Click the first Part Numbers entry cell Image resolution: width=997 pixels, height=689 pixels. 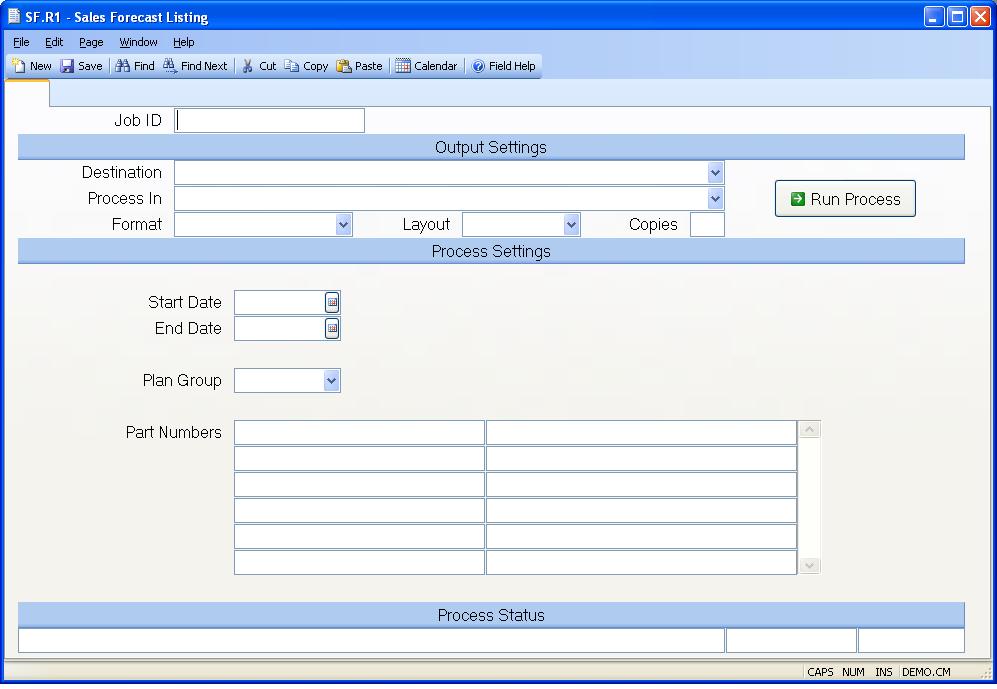point(359,433)
